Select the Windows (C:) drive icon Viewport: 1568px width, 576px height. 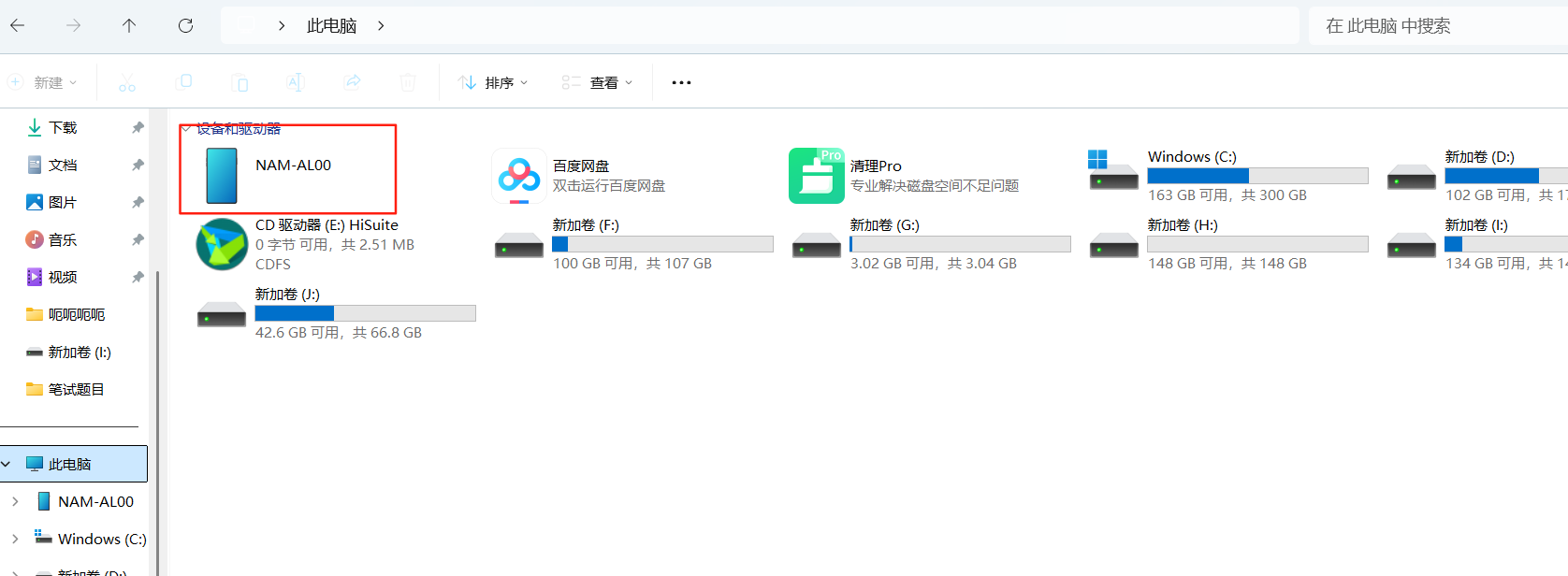pyautogui.click(x=1113, y=170)
